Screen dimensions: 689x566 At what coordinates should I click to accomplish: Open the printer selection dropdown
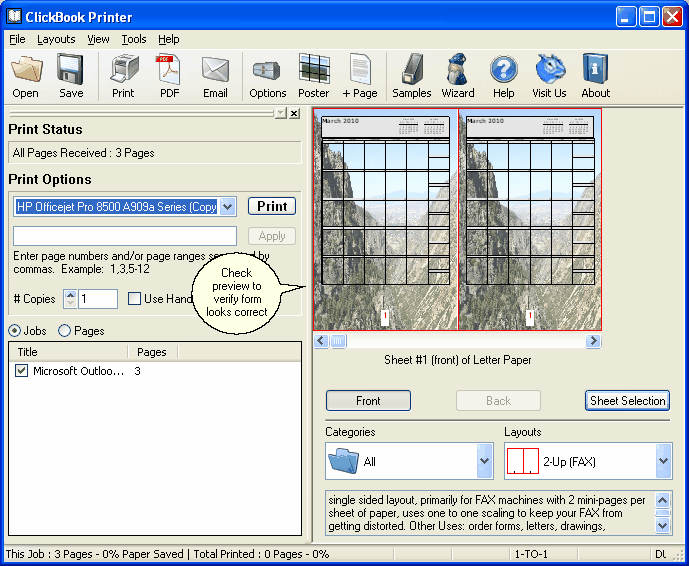click(x=228, y=207)
